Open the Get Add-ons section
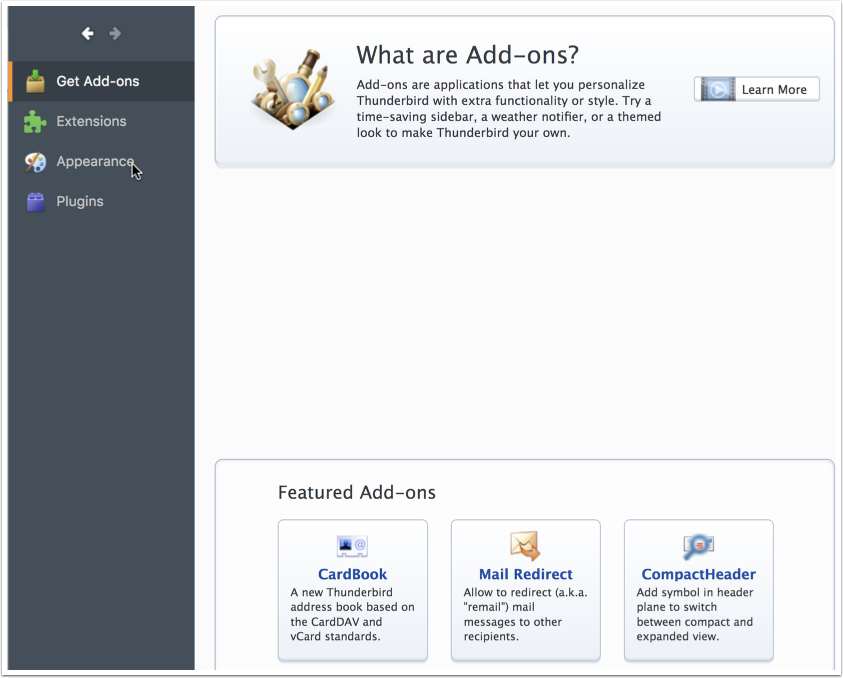 102,81
